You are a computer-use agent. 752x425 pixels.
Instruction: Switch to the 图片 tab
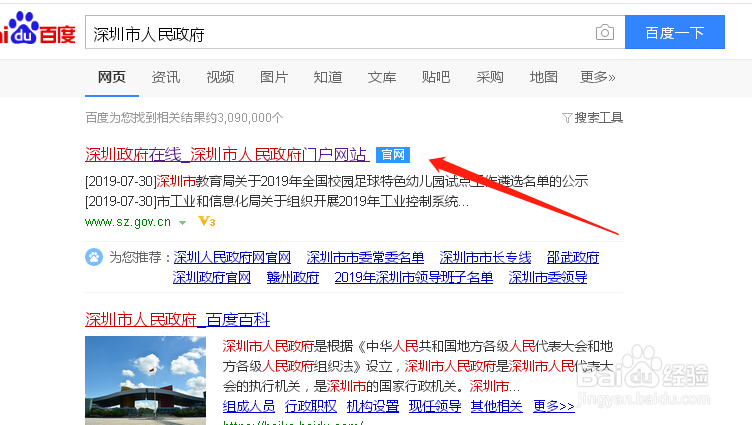pyautogui.click(x=274, y=77)
